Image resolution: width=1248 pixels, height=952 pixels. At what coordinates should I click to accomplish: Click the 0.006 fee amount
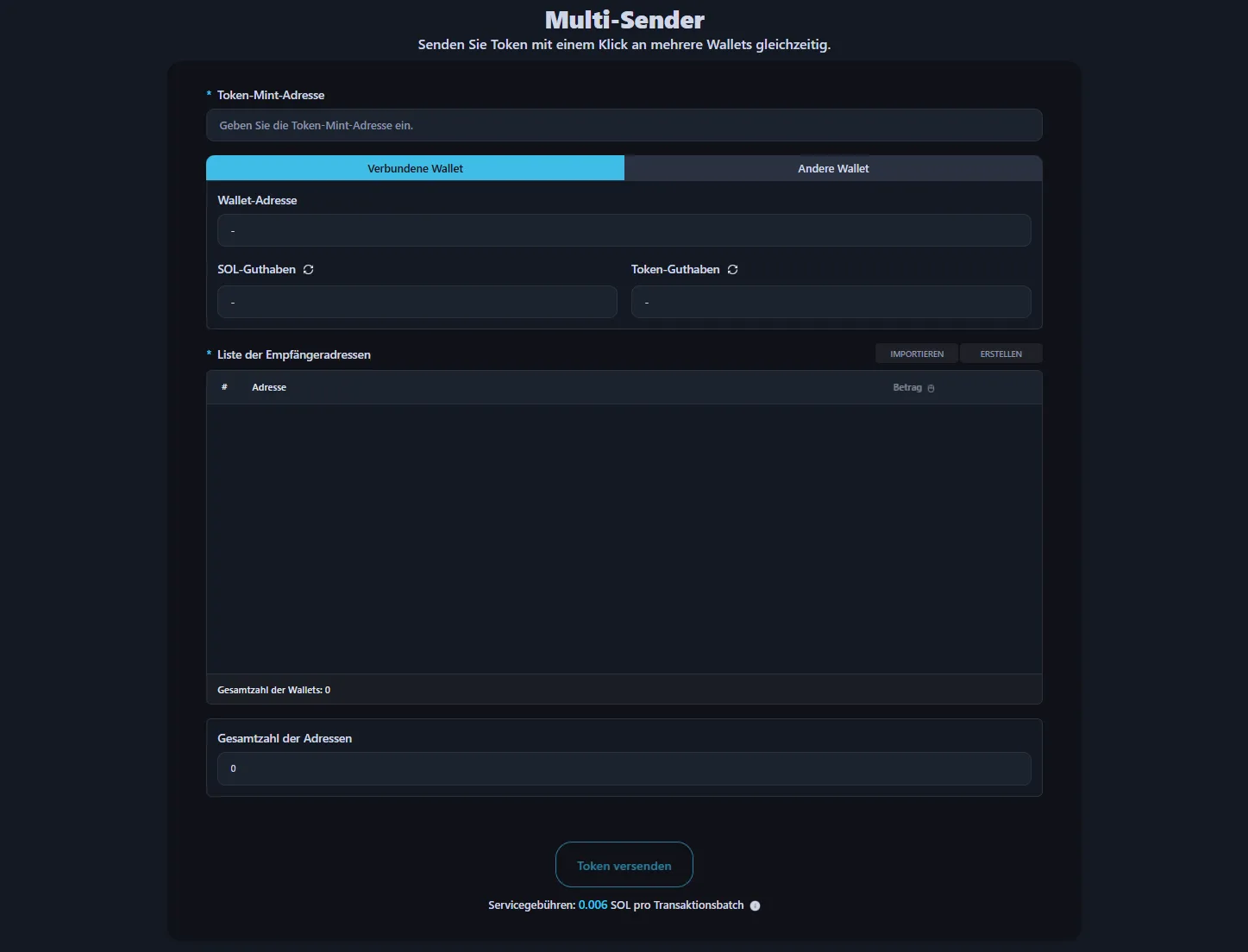click(x=593, y=905)
